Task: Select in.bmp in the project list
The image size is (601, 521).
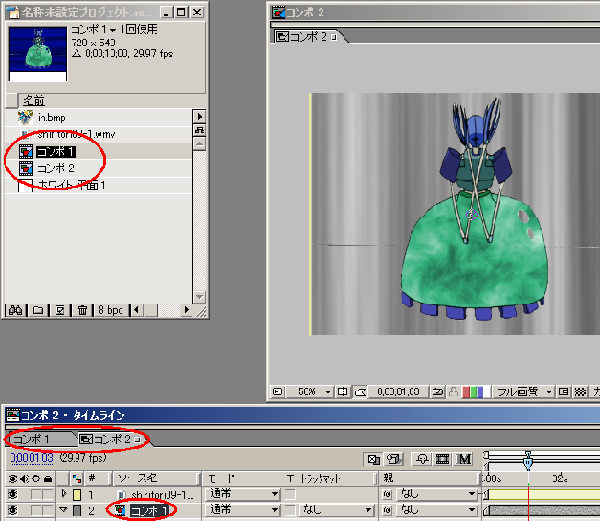Action: pos(50,117)
